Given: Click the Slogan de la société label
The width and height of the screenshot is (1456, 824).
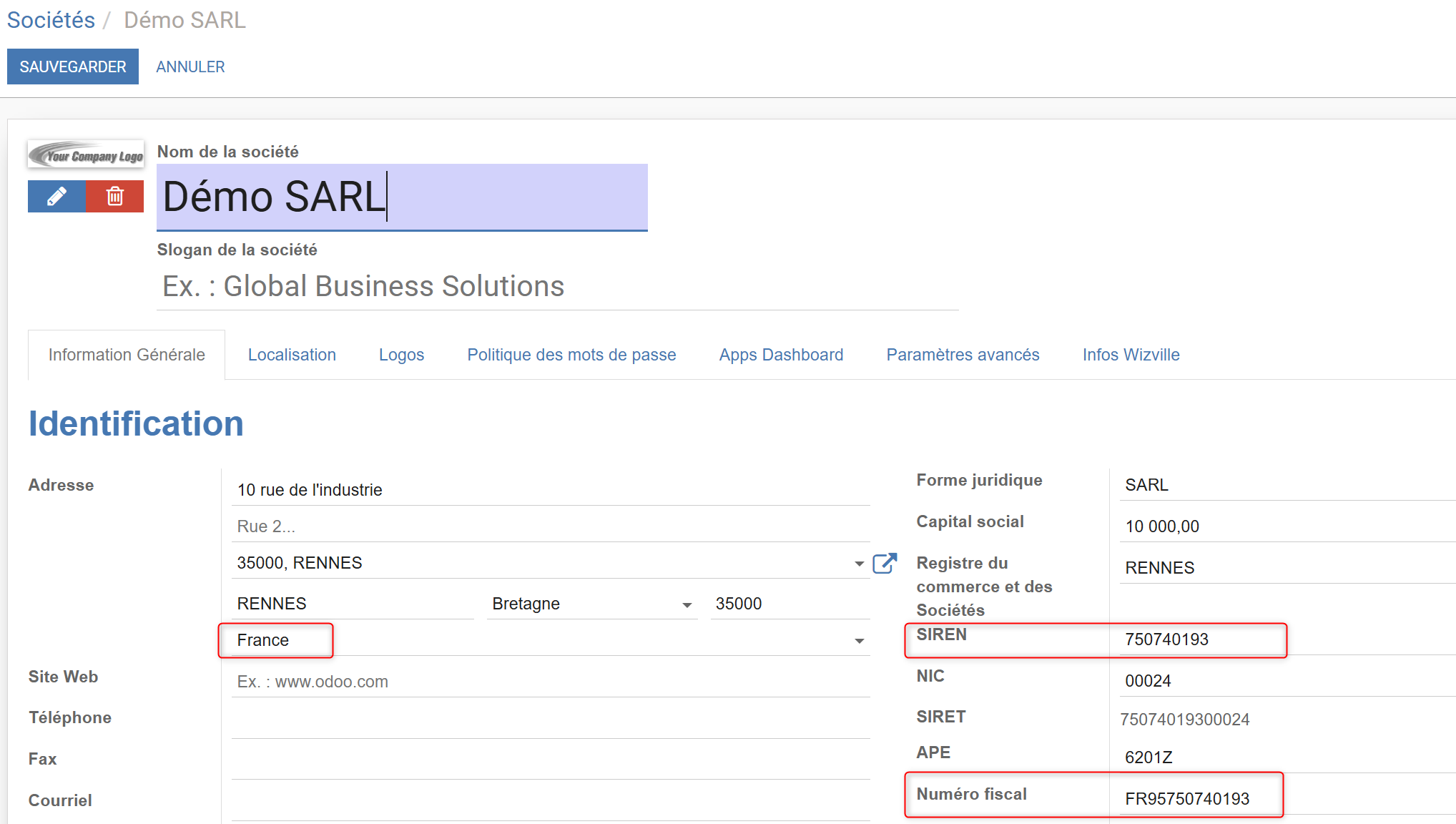Looking at the screenshot, I should tap(237, 250).
